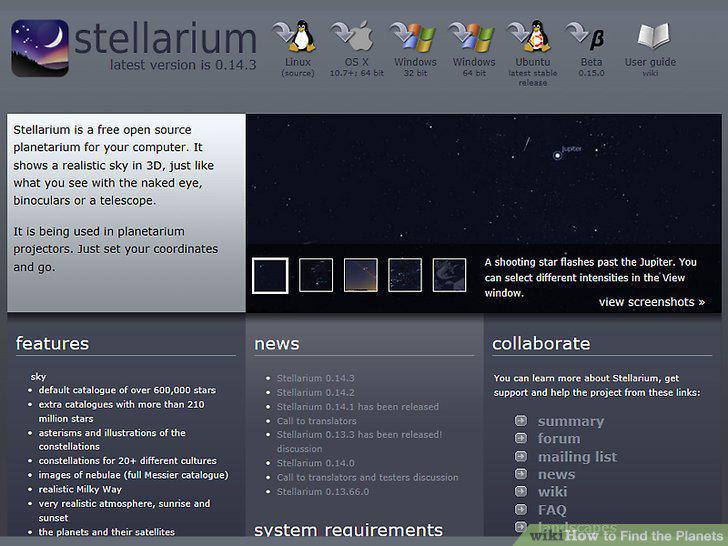Click the collaborate section heading
This screenshot has width=728, height=546.
[x=541, y=344]
